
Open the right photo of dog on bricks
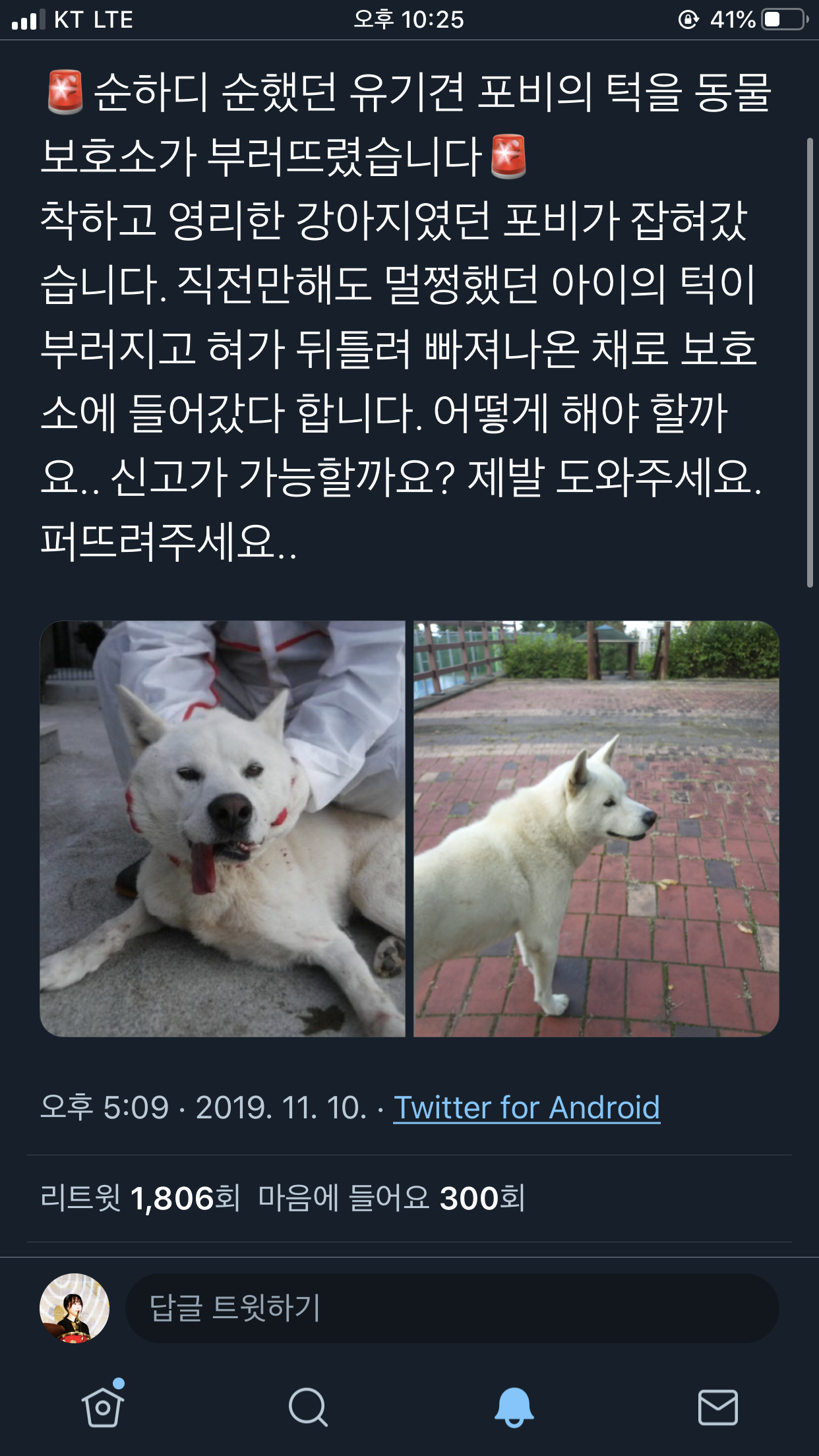pos(596,828)
